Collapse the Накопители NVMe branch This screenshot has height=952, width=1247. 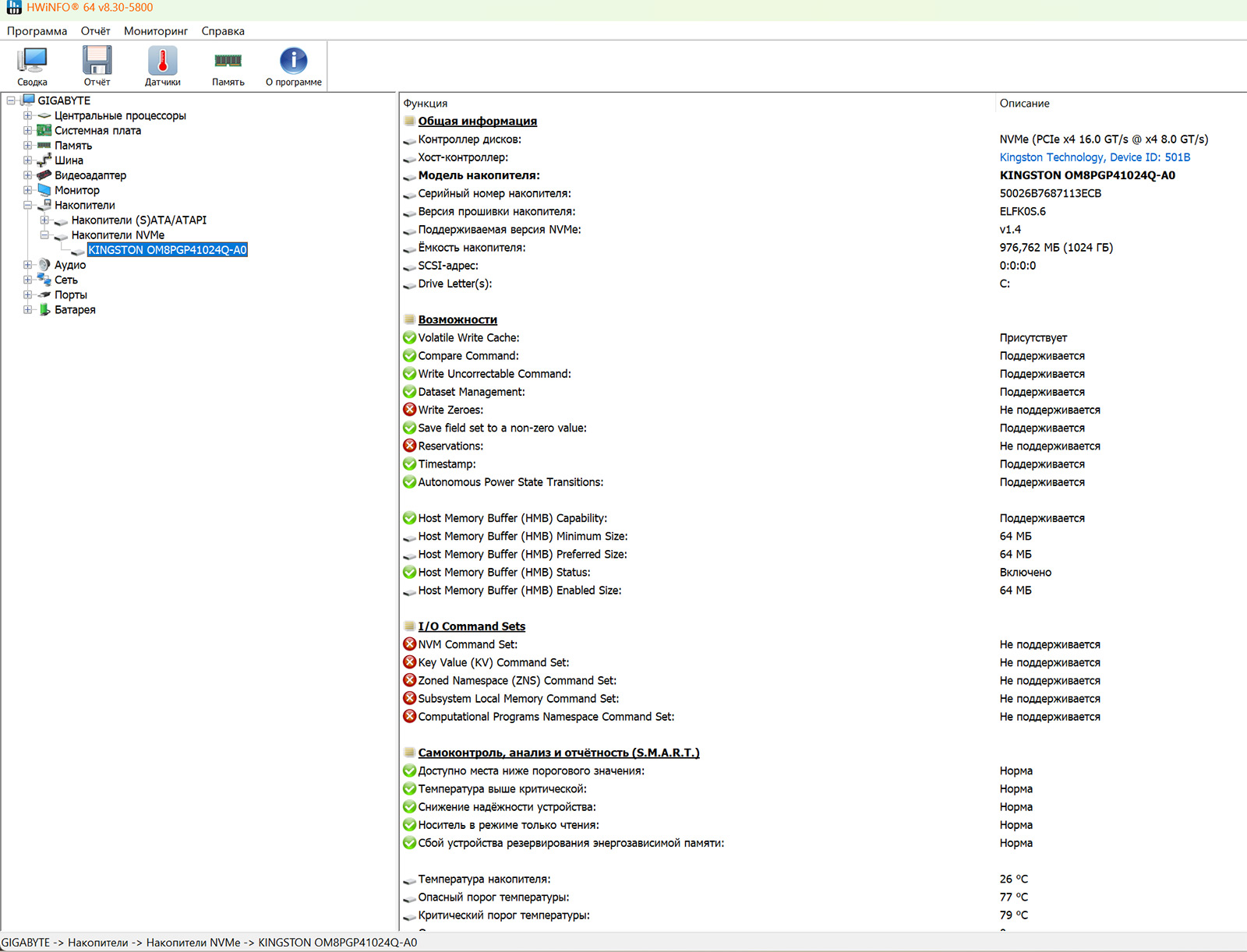pyautogui.click(x=44, y=235)
